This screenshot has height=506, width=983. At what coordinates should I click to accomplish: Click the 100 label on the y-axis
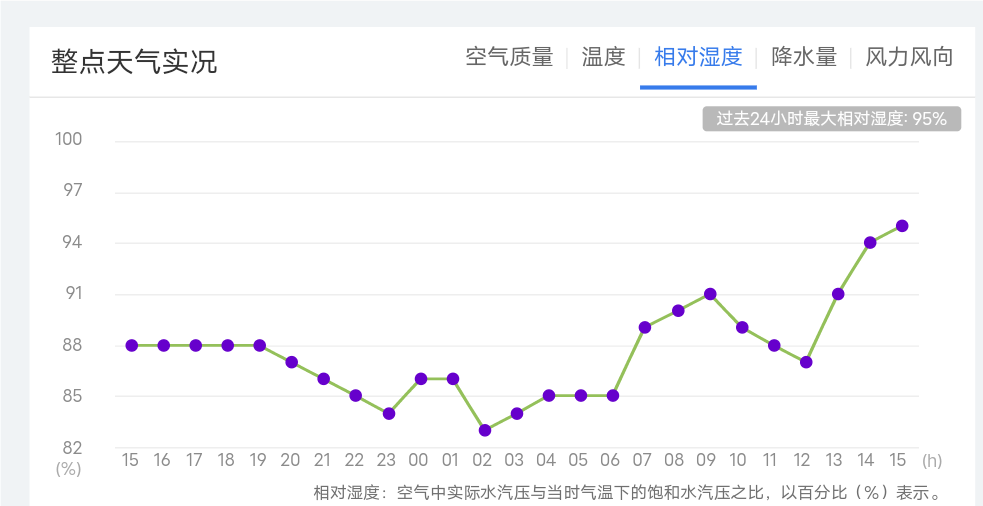pyautogui.click(x=69, y=139)
